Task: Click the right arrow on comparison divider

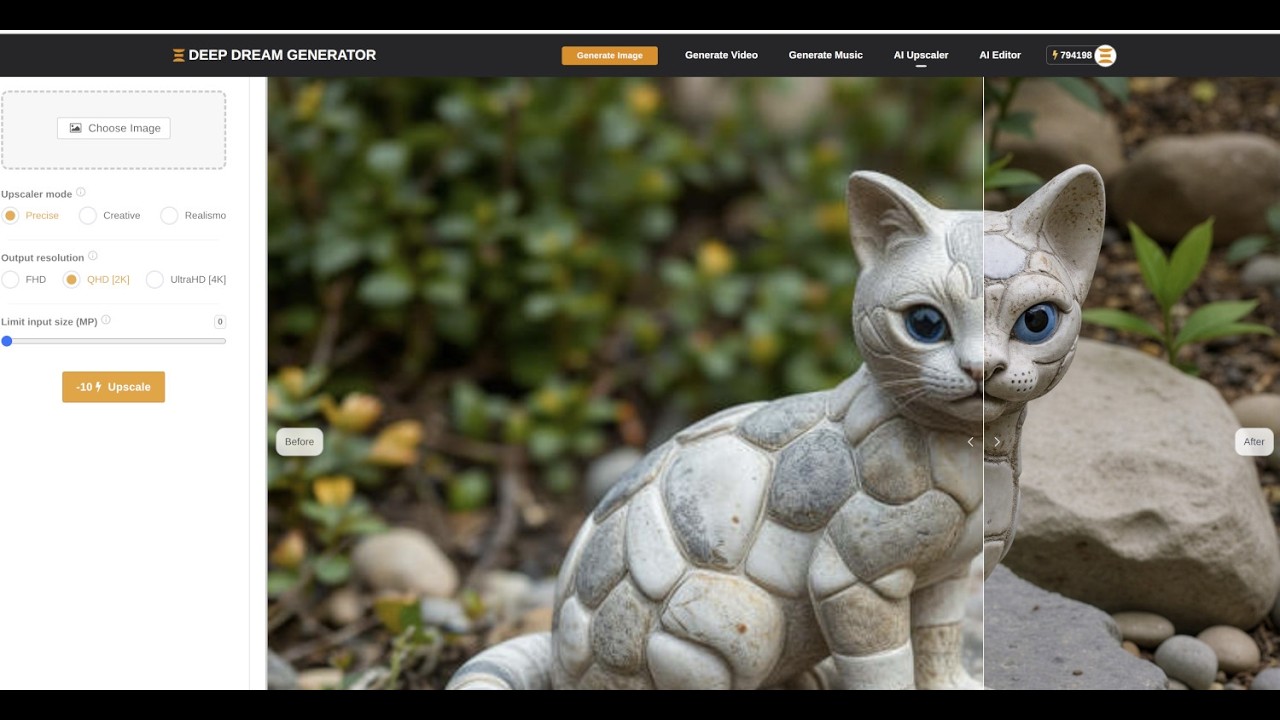Action: (x=997, y=441)
